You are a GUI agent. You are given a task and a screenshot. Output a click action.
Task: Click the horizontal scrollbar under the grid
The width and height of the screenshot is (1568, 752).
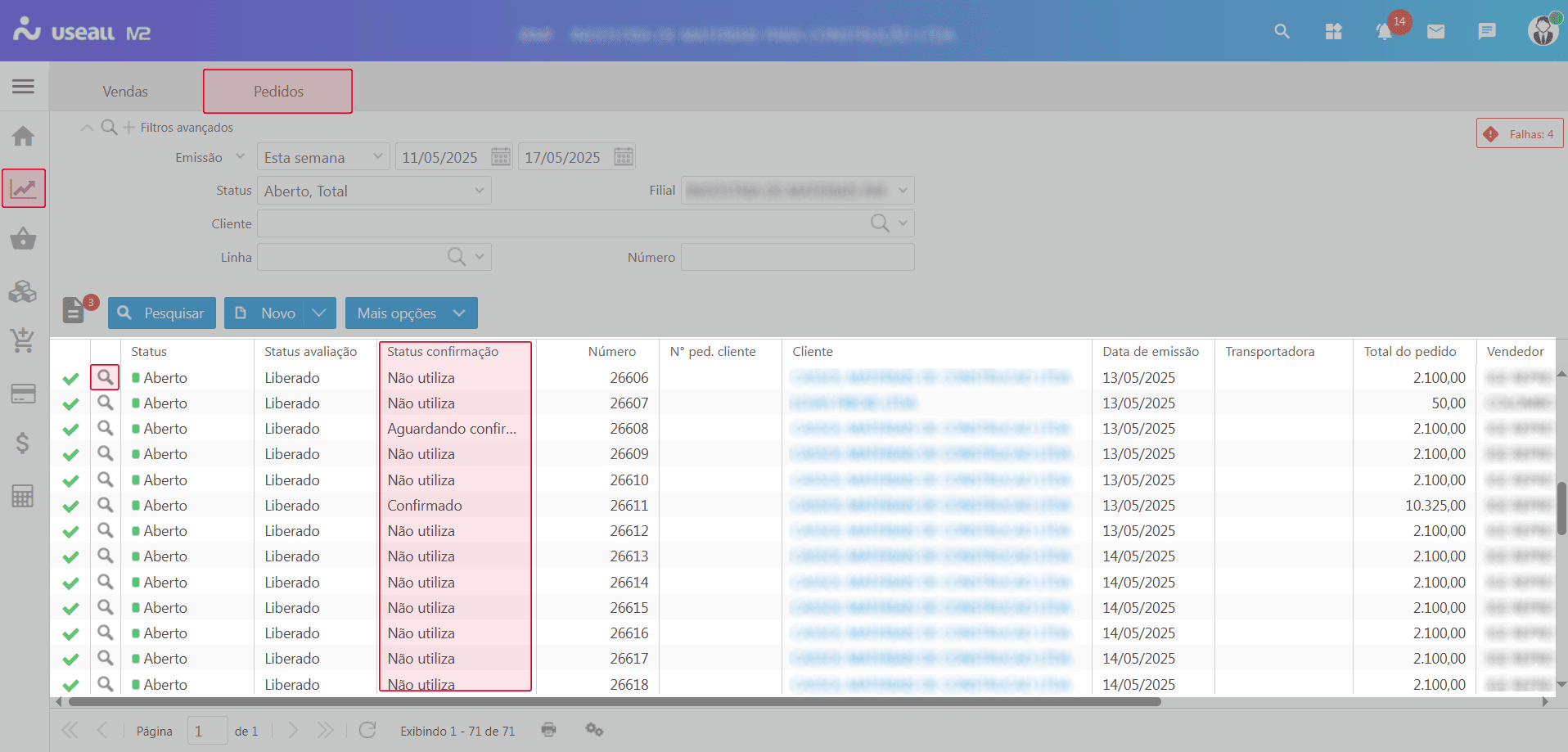[x=614, y=701]
